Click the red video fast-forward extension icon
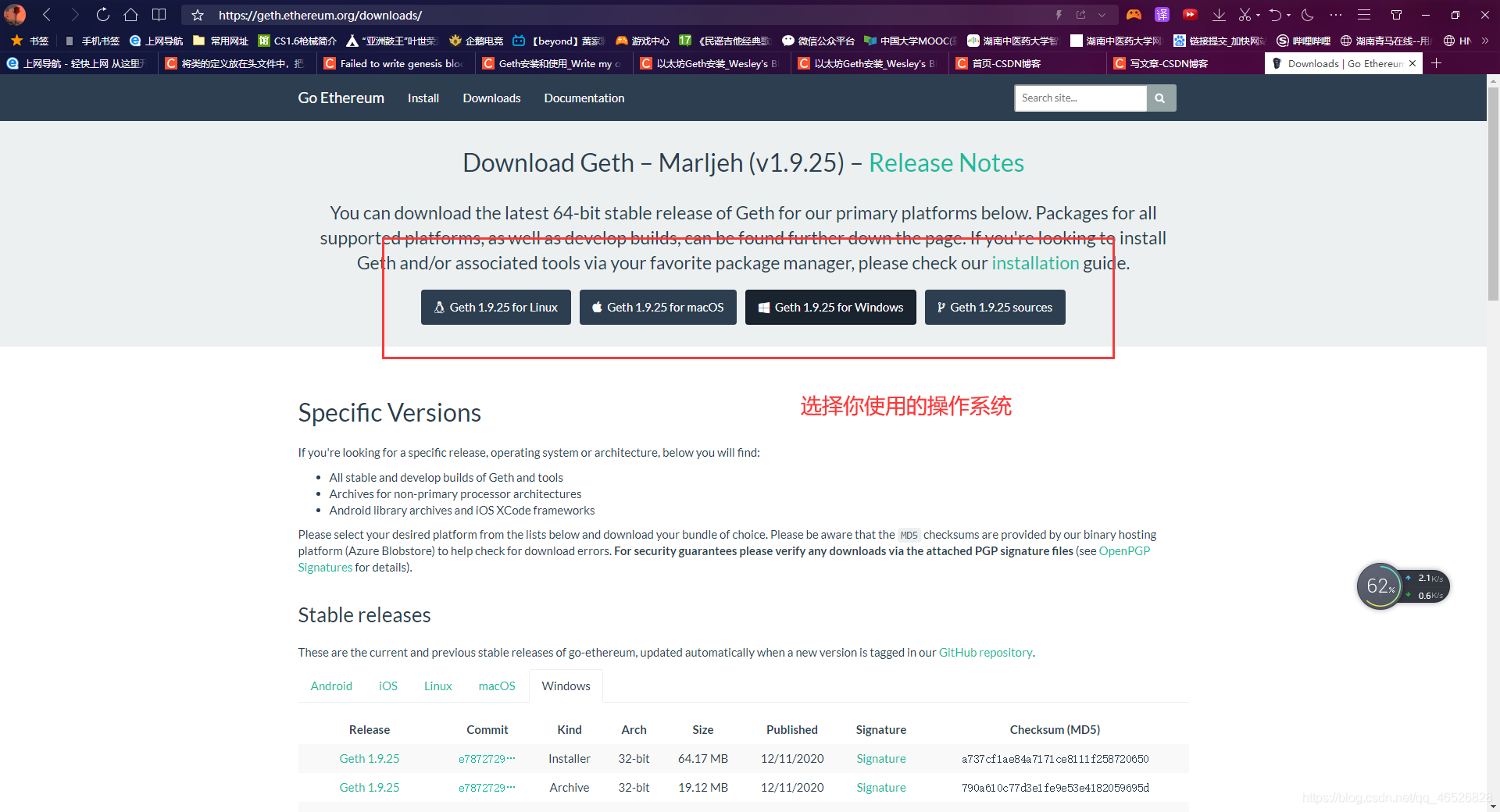Image resolution: width=1500 pixels, height=812 pixels. coord(1190,15)
